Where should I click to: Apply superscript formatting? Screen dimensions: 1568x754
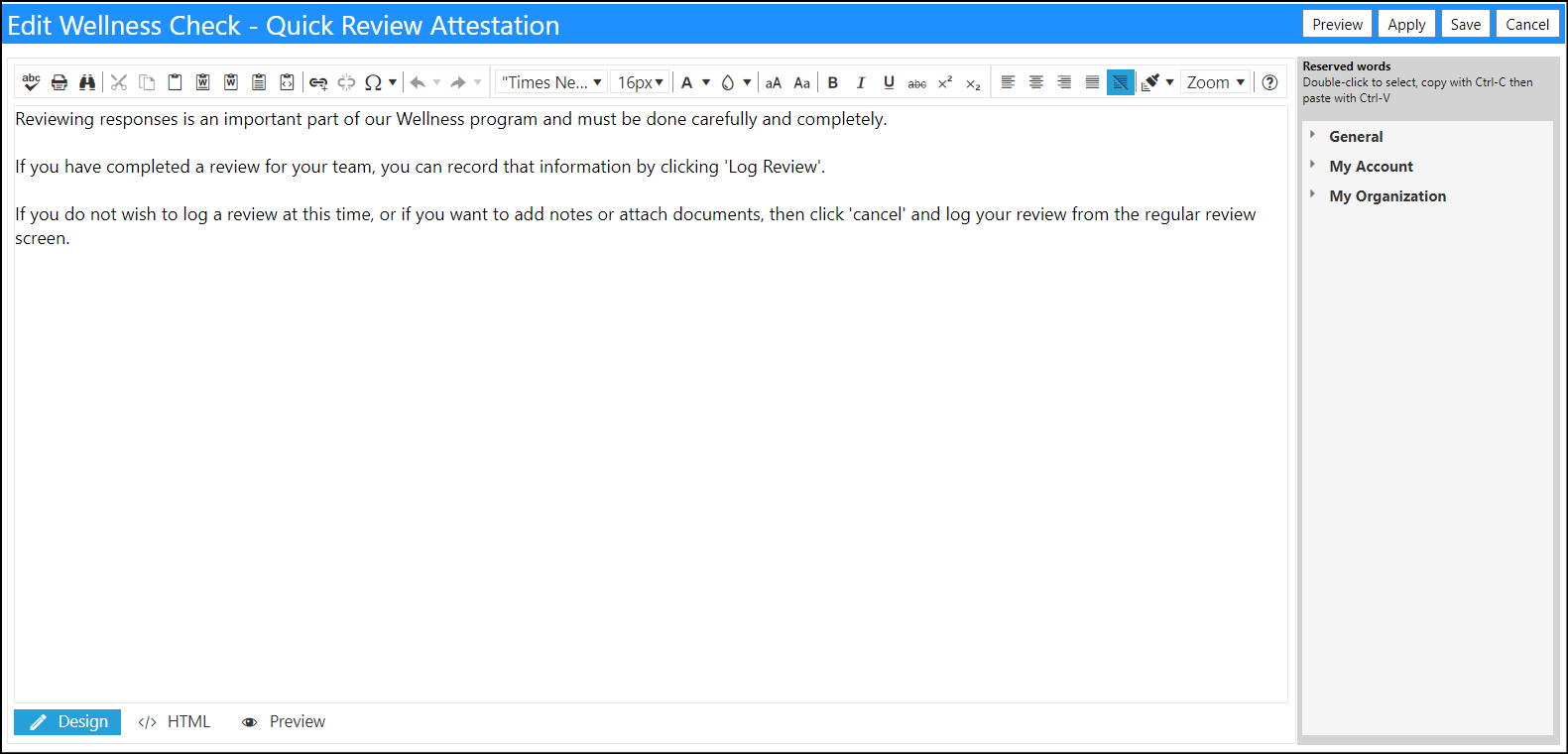(945, 82)
